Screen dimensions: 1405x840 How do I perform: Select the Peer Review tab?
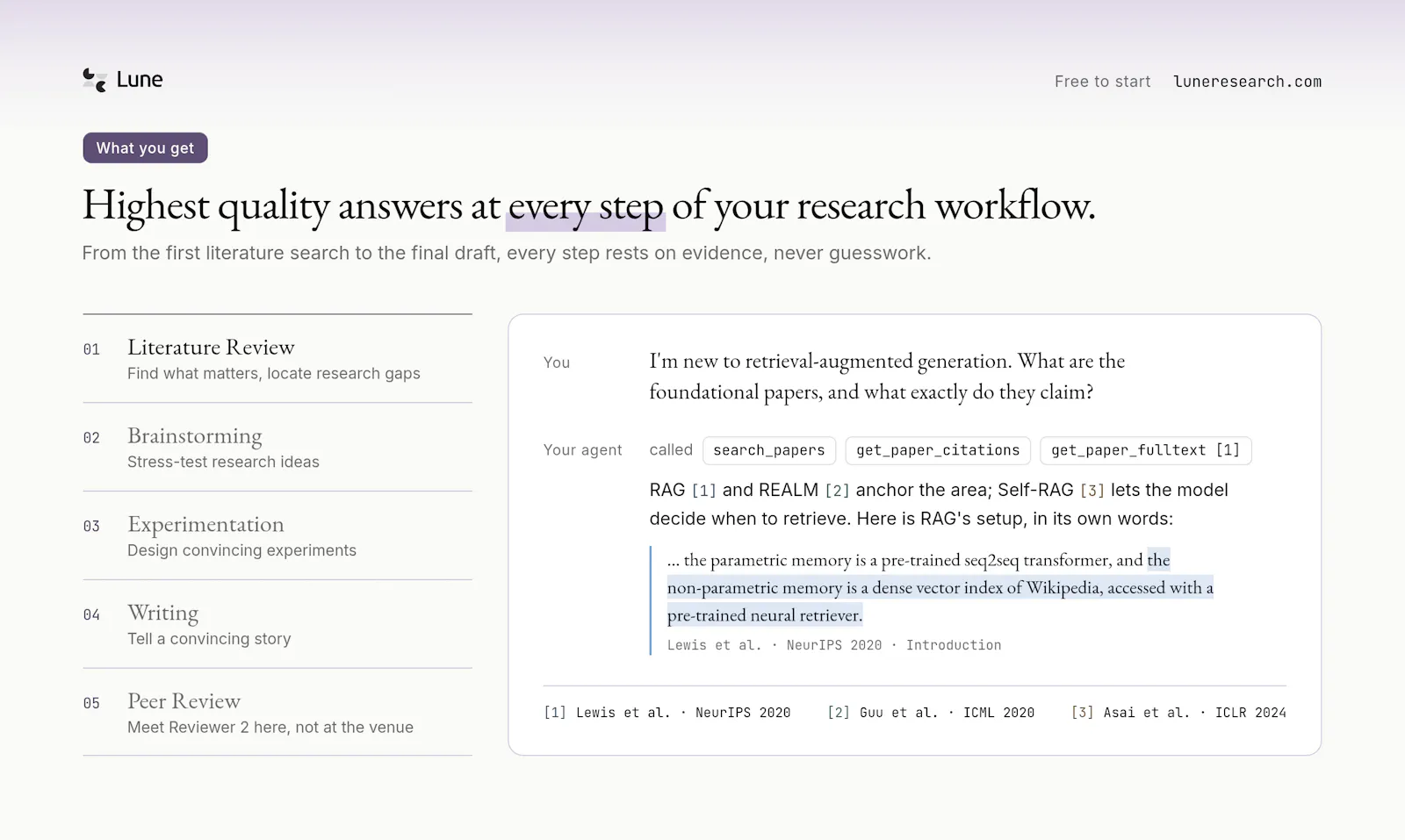tap(277, 713)
